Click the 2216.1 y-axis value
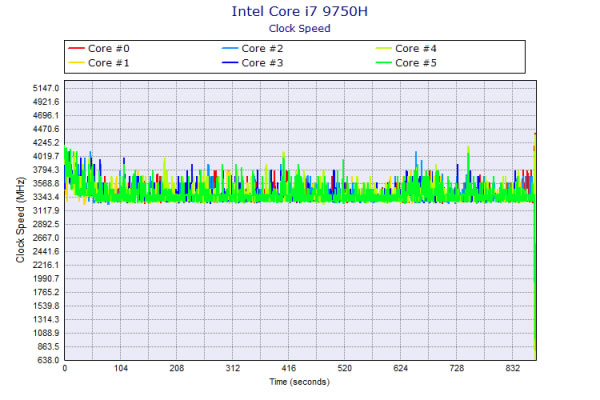 tap(46, 265)
